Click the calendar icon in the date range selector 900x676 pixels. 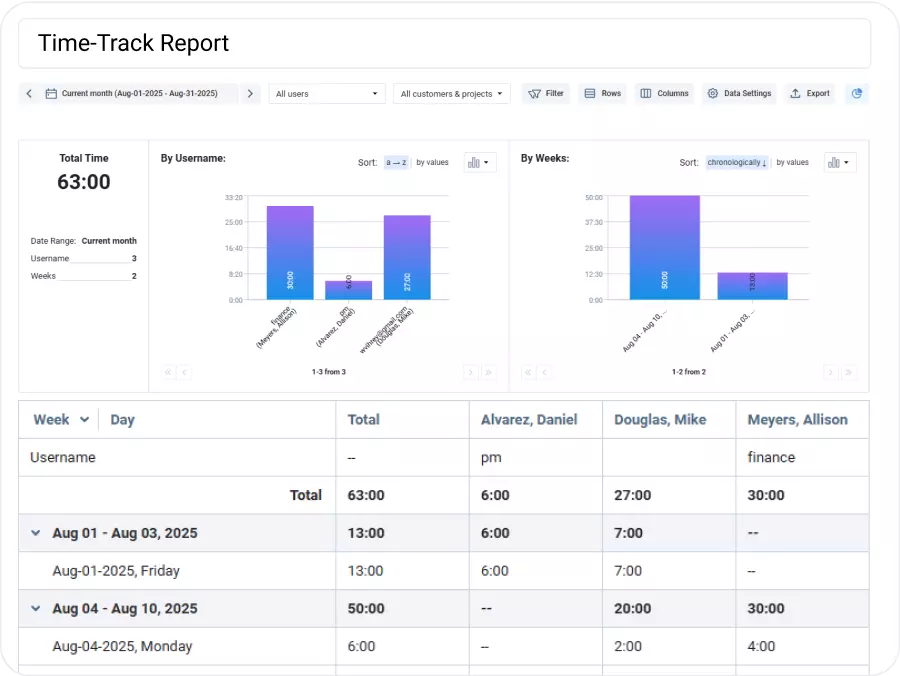52,93
